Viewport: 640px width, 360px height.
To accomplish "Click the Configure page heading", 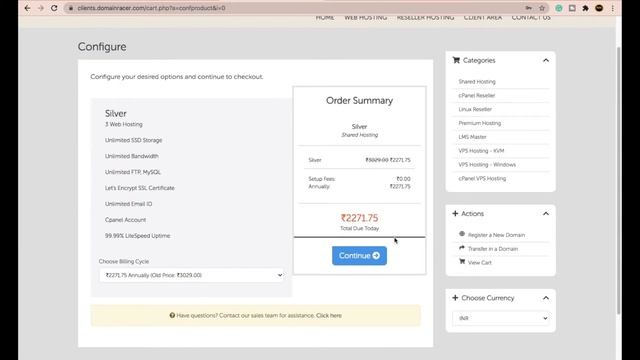I will 102,47.
